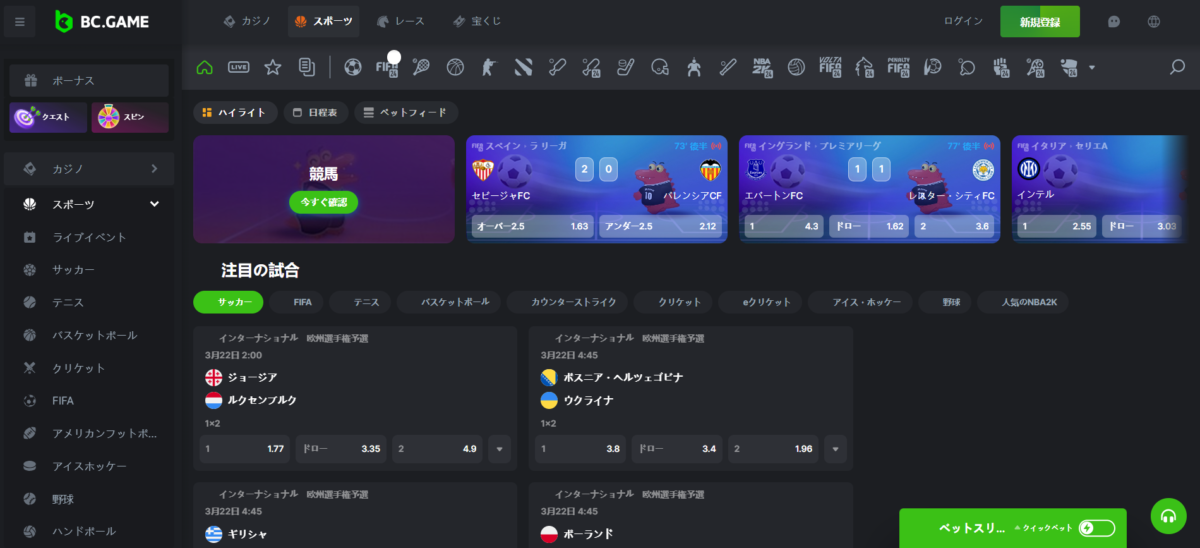This screenshot has width=1200, height=548.
Task: Select the basketball sport icon
Action: coord(455,67)
